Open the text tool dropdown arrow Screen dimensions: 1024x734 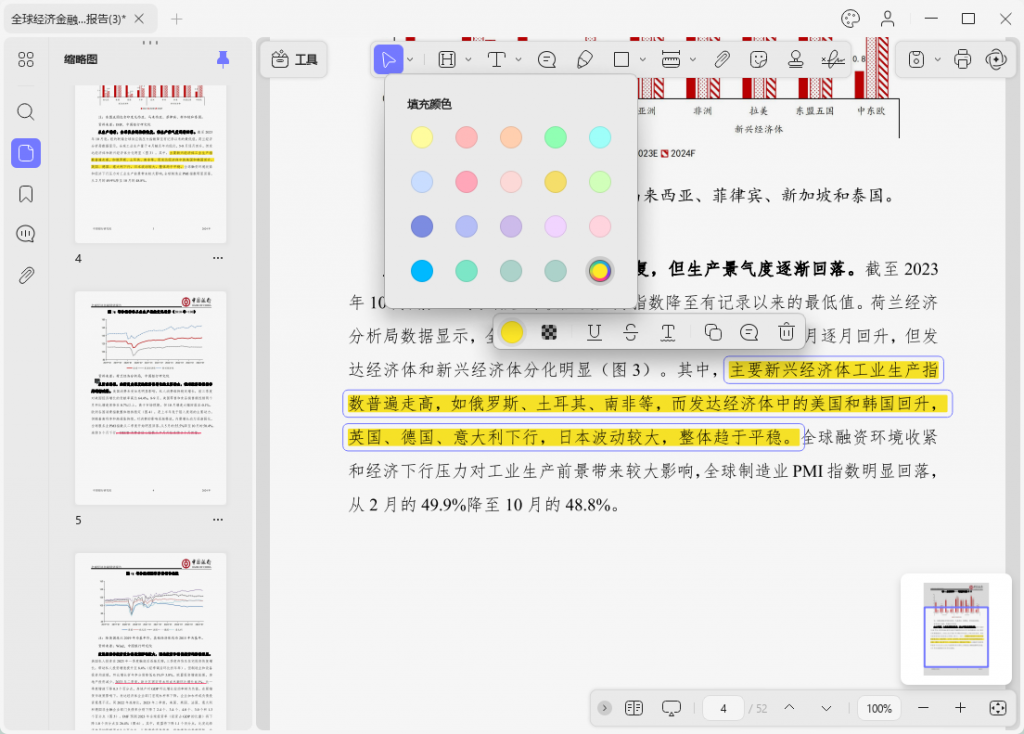[519, 60]
